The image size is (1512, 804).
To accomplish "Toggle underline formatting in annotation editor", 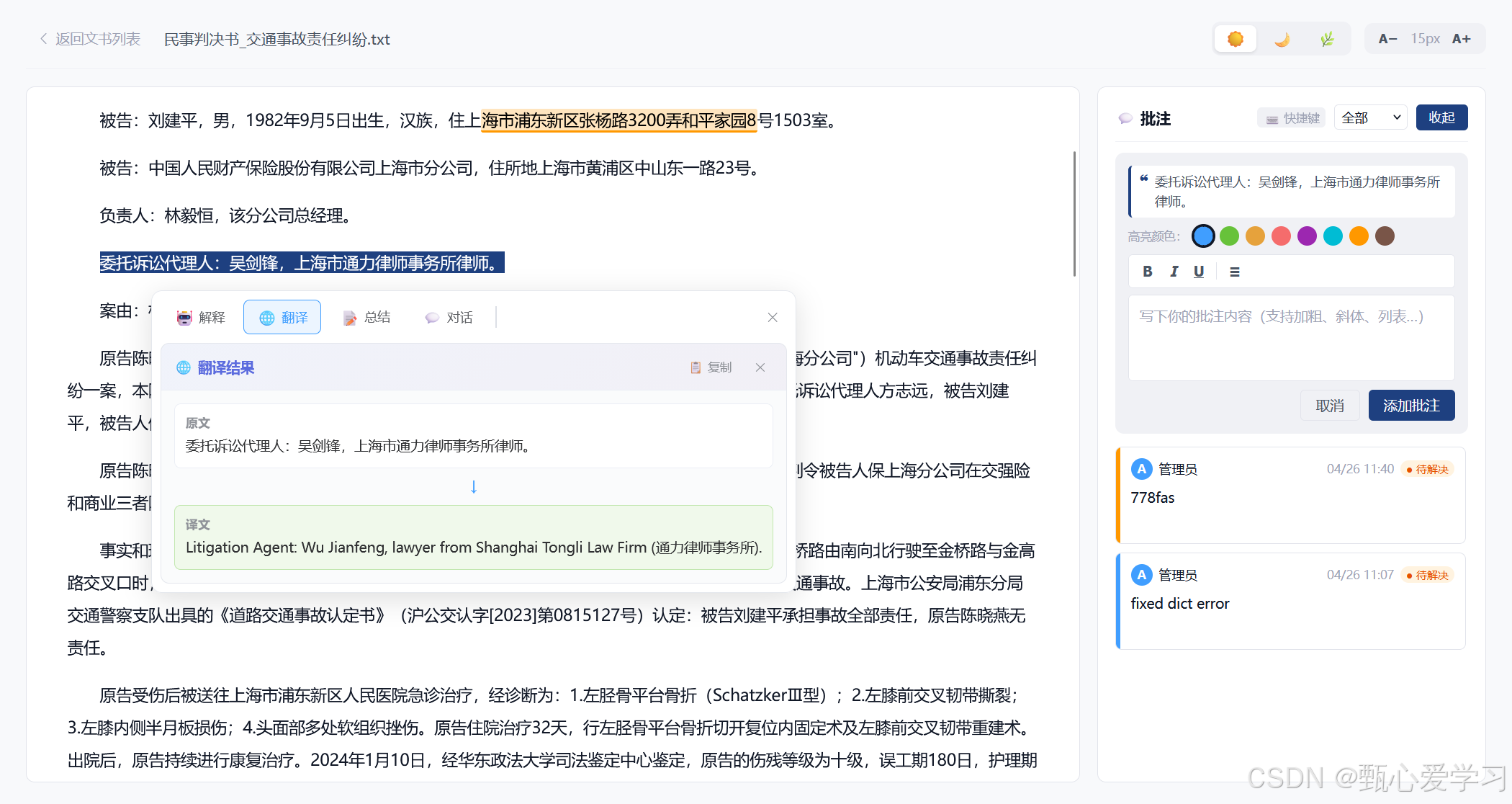I will coord(1199,272).
